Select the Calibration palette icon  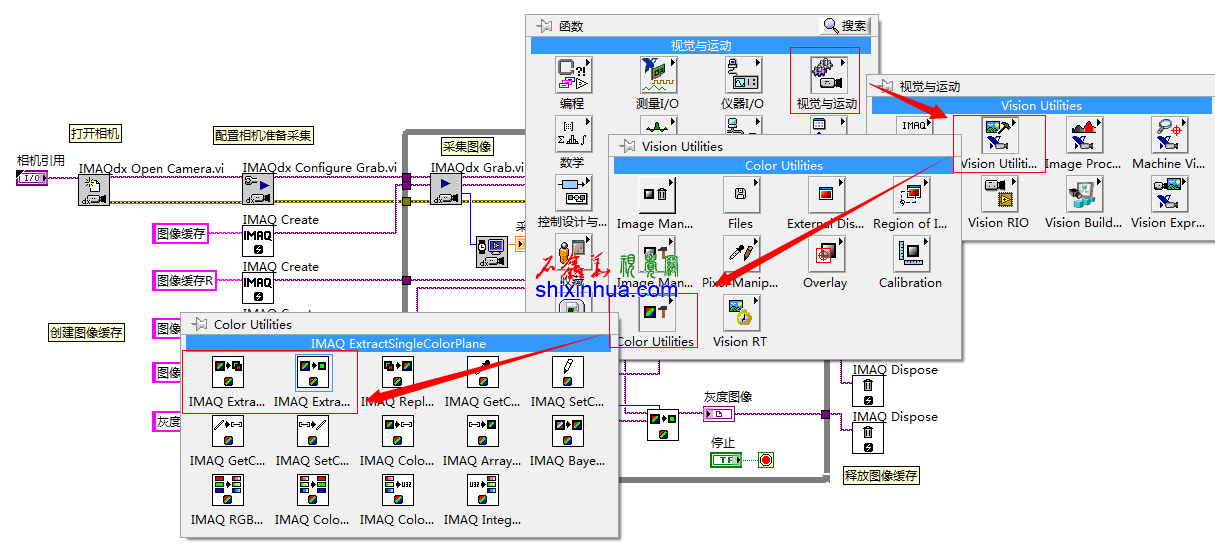point(910,254)
